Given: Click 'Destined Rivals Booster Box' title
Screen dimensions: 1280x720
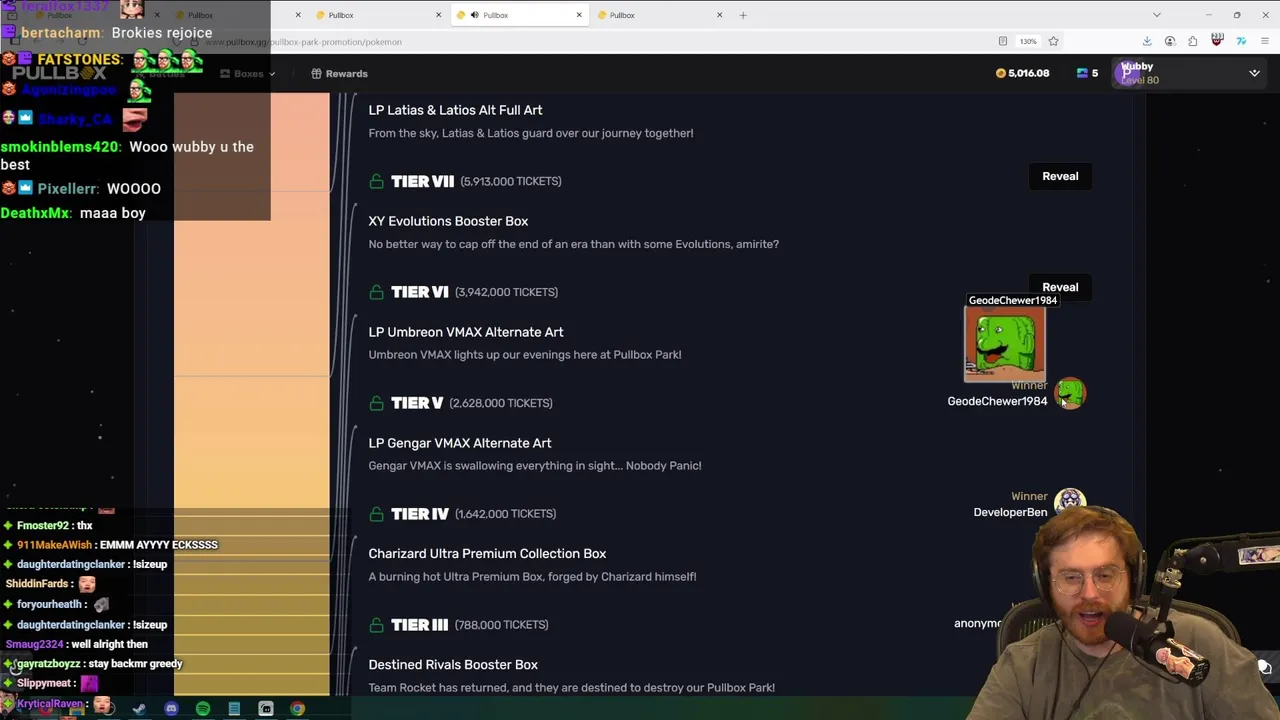Looking at the screenshot, I should [453, 665].
